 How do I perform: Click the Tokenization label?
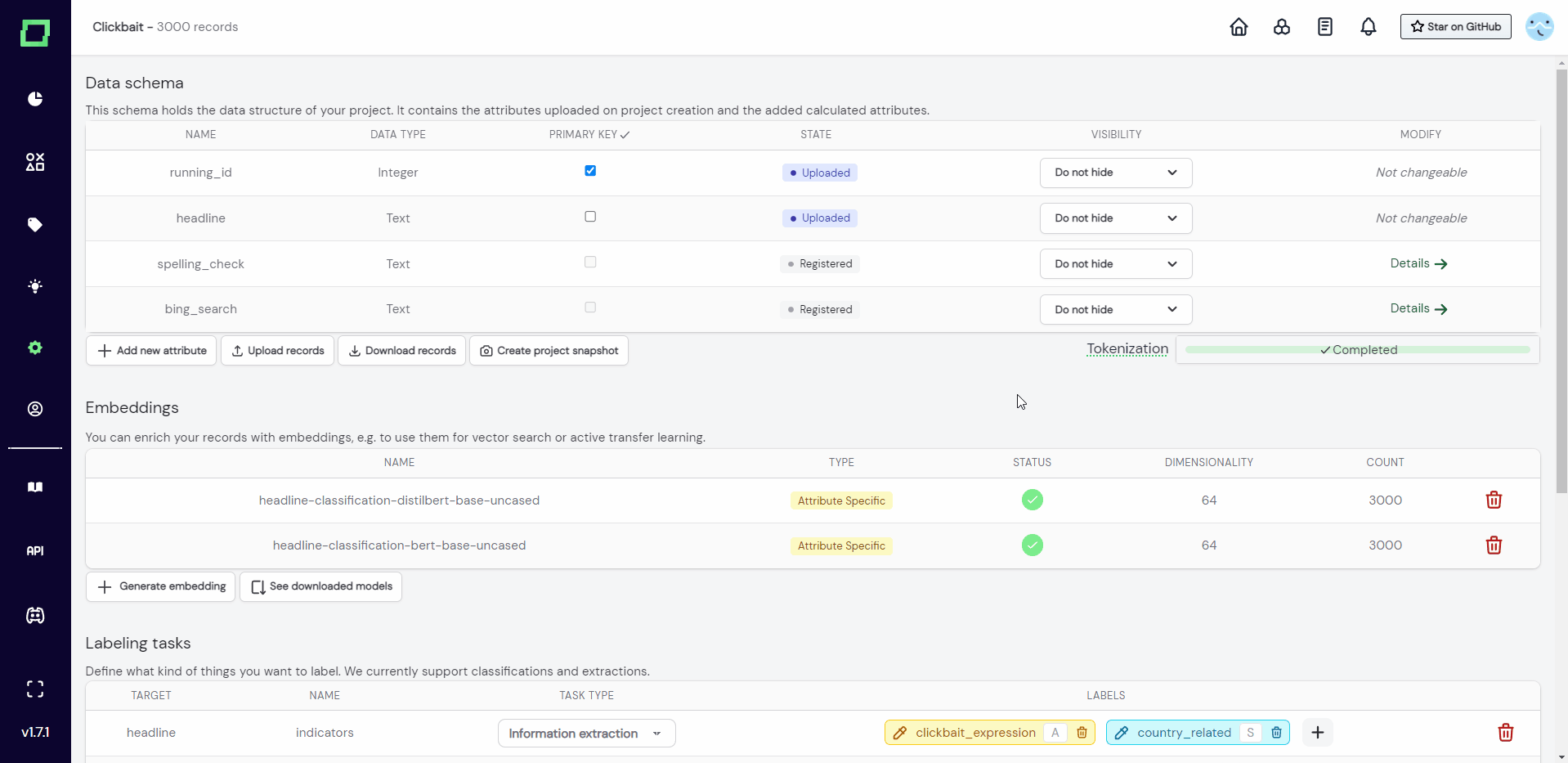point(1127,349)
